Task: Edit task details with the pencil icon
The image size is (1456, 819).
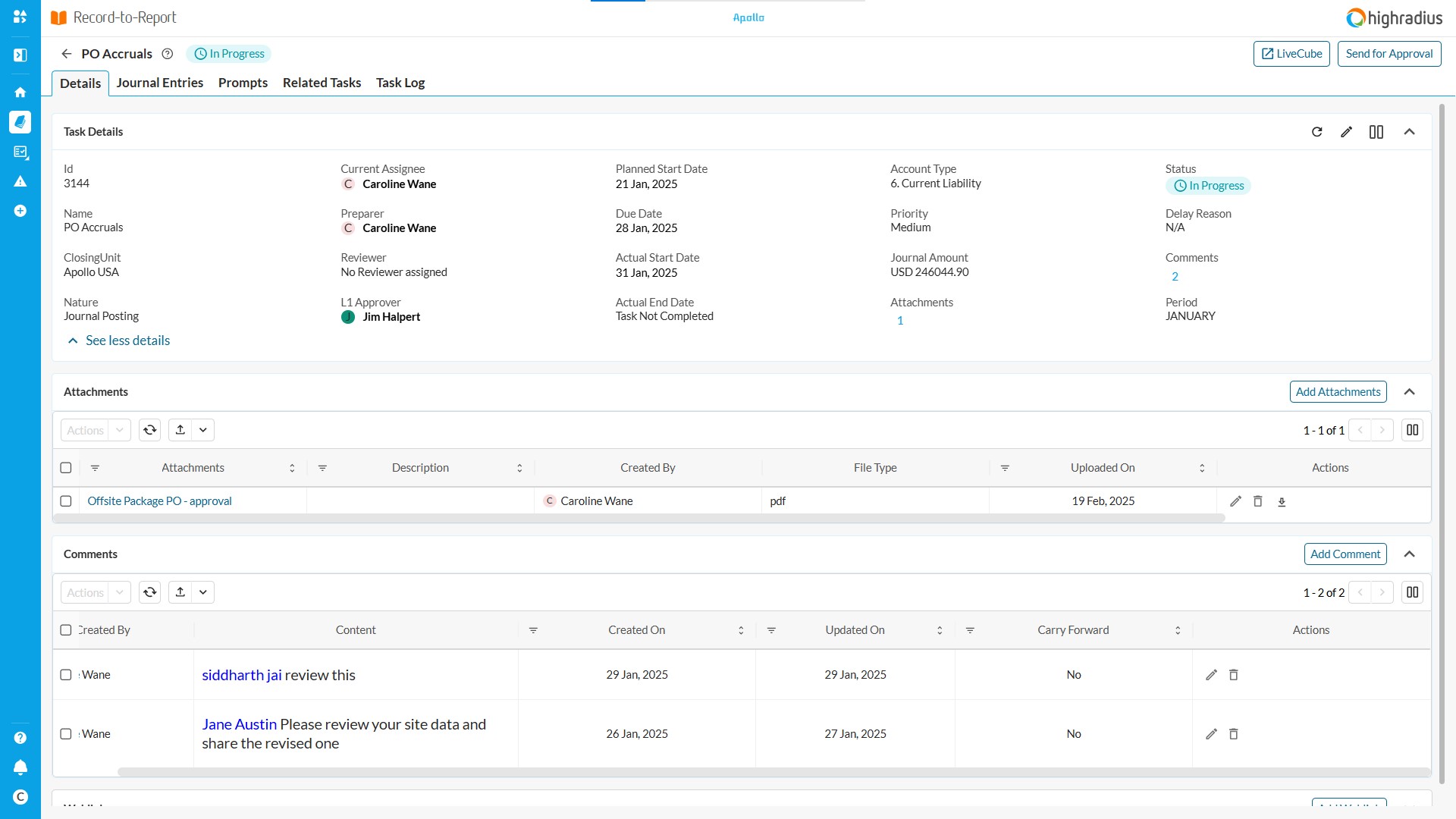Action: point(1347,132)
